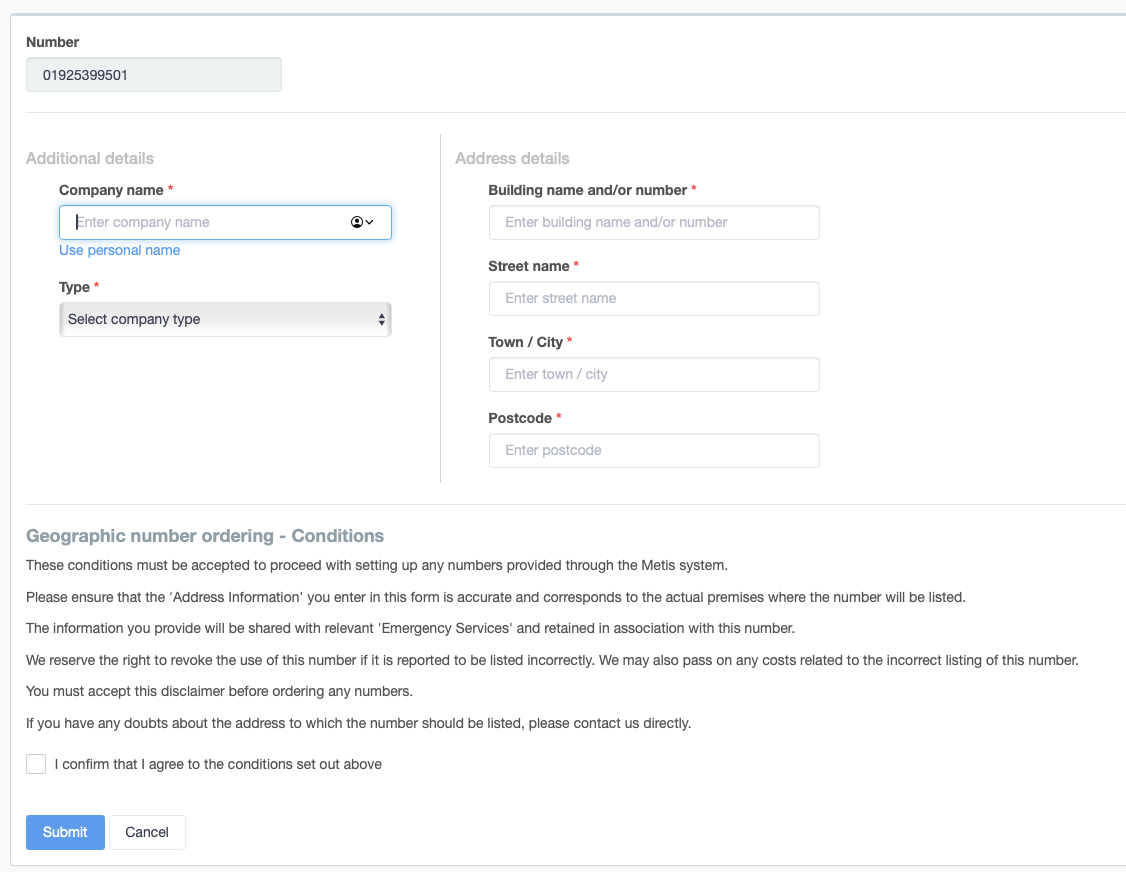Click the Use personal name link
This screenshot has height=872, width=1126.
click(119, 250)
